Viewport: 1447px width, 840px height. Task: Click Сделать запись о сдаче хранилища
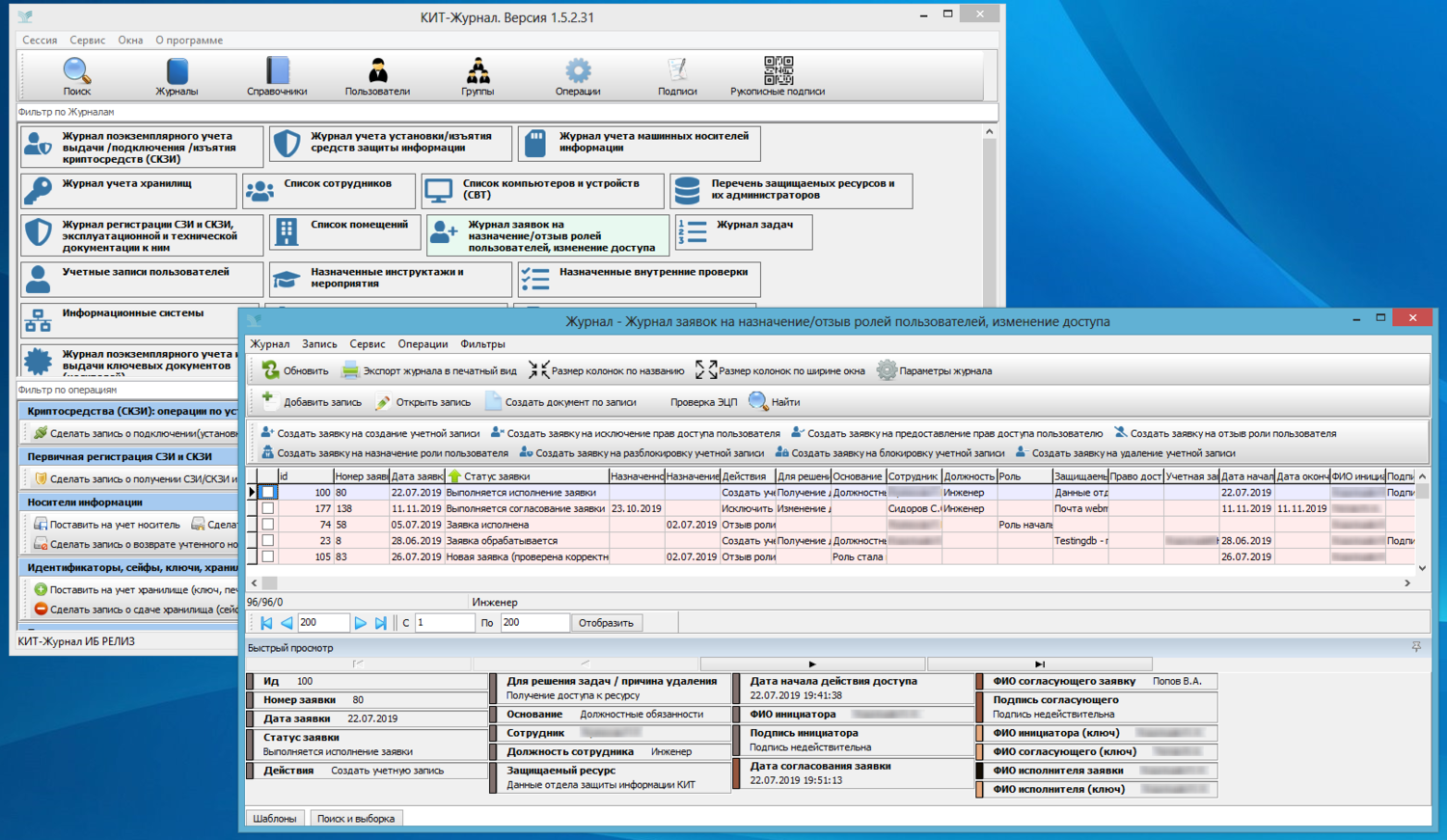(137, 610)
